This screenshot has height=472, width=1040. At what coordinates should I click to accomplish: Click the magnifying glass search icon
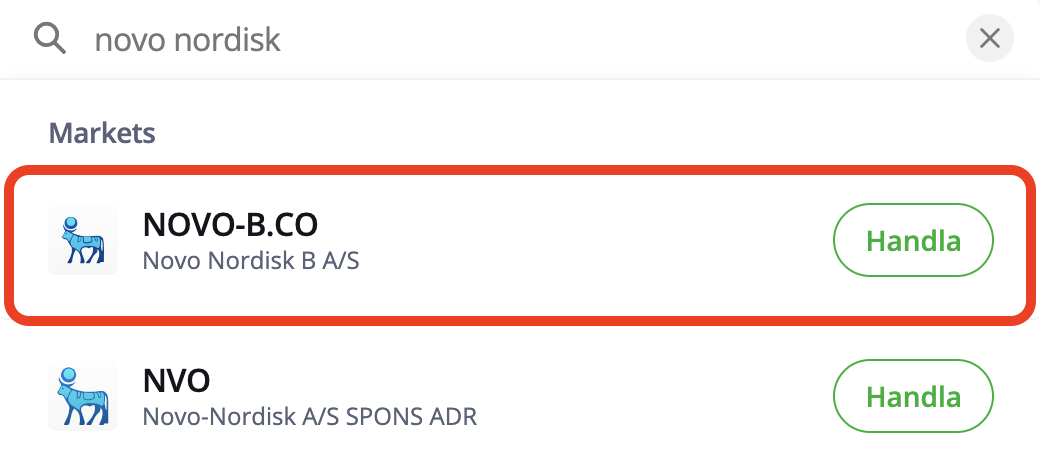tap(49, 39)
